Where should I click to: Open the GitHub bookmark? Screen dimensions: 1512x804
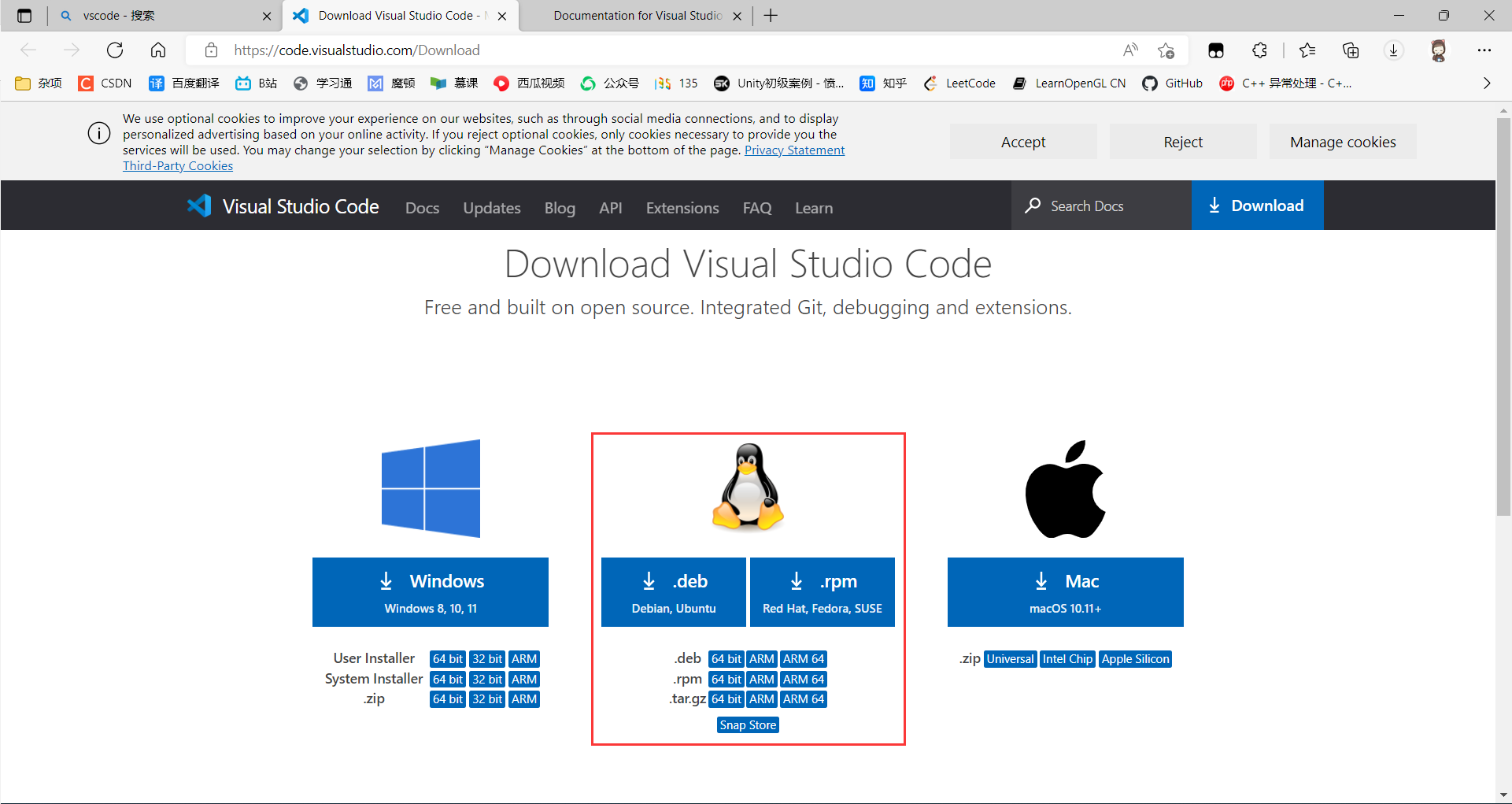pyautogui.click(x=1173, y=83)
